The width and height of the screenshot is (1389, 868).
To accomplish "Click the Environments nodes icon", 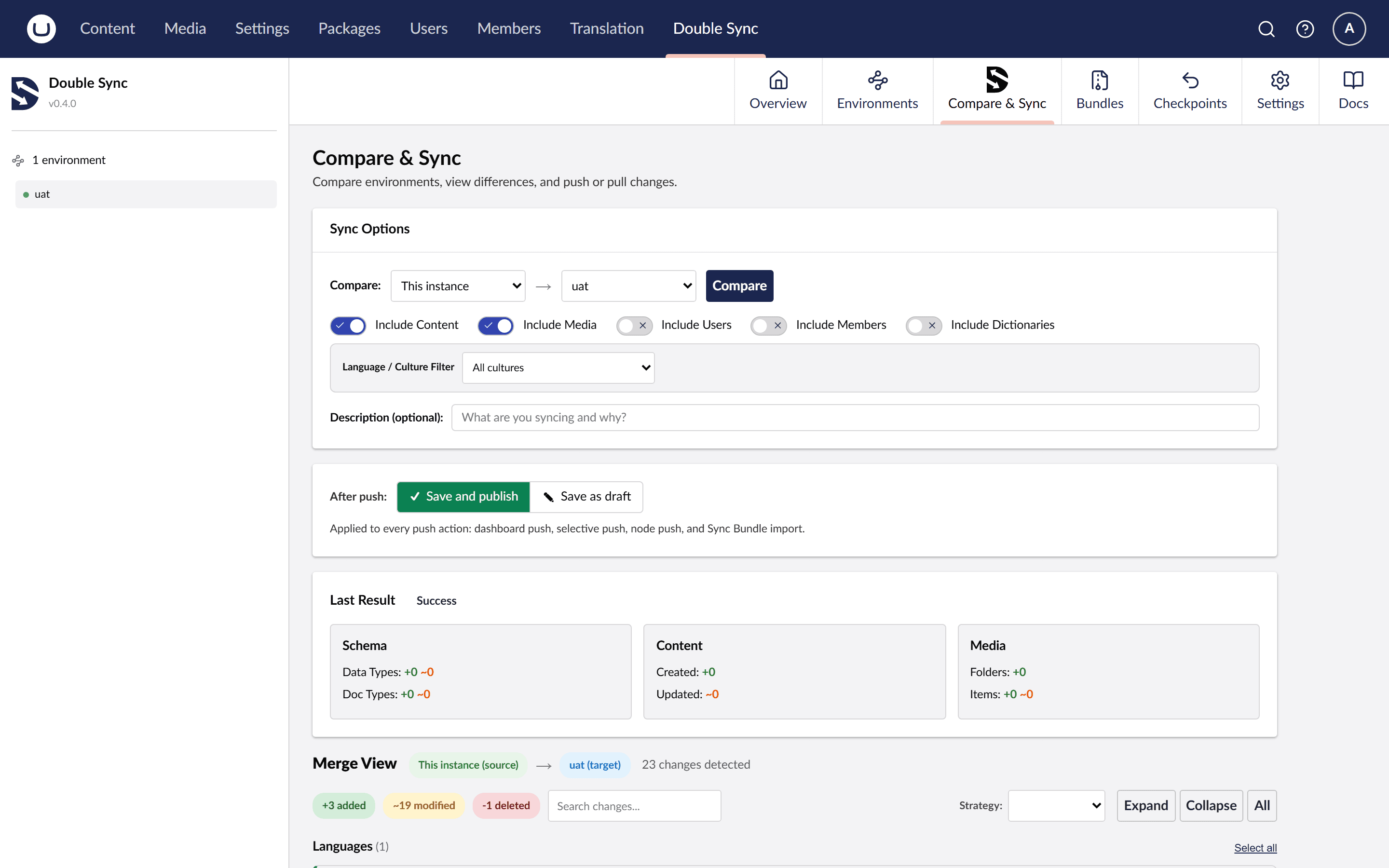I will tap(878, 80).
